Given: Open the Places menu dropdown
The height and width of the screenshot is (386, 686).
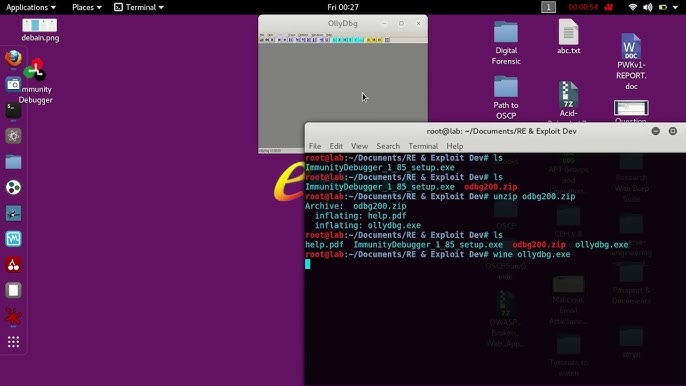Looking at the screenshot, I should click(x=87, y=7).
